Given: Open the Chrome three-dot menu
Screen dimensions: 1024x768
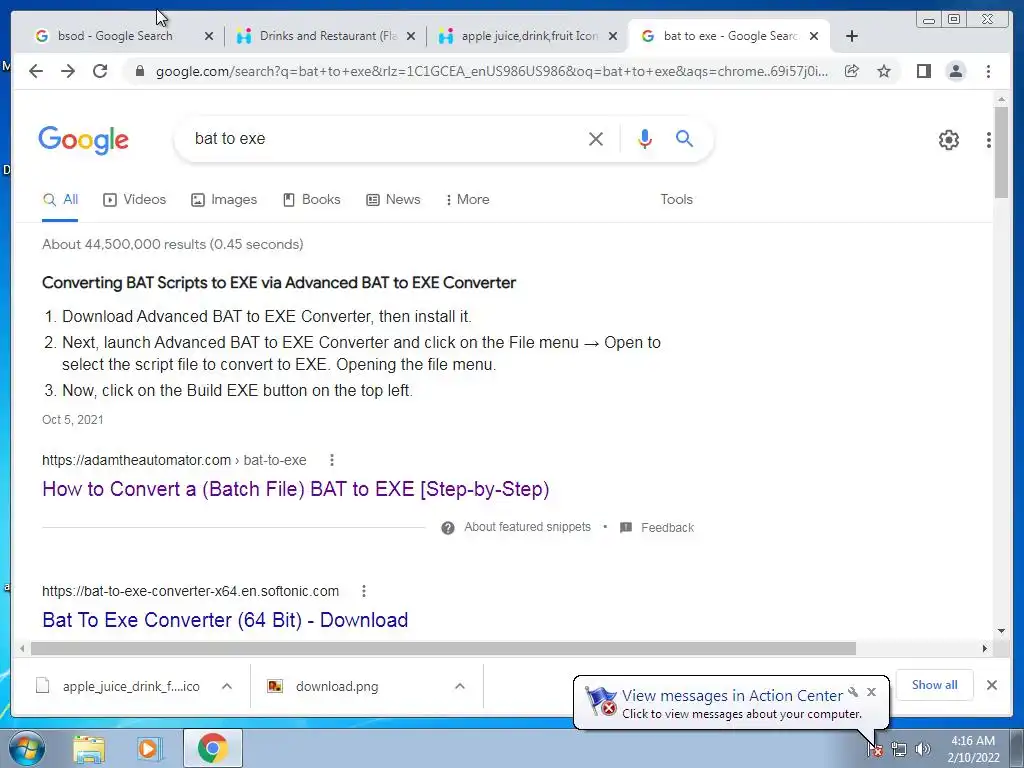Looking at the screenshot, I should tap(988, 71).
